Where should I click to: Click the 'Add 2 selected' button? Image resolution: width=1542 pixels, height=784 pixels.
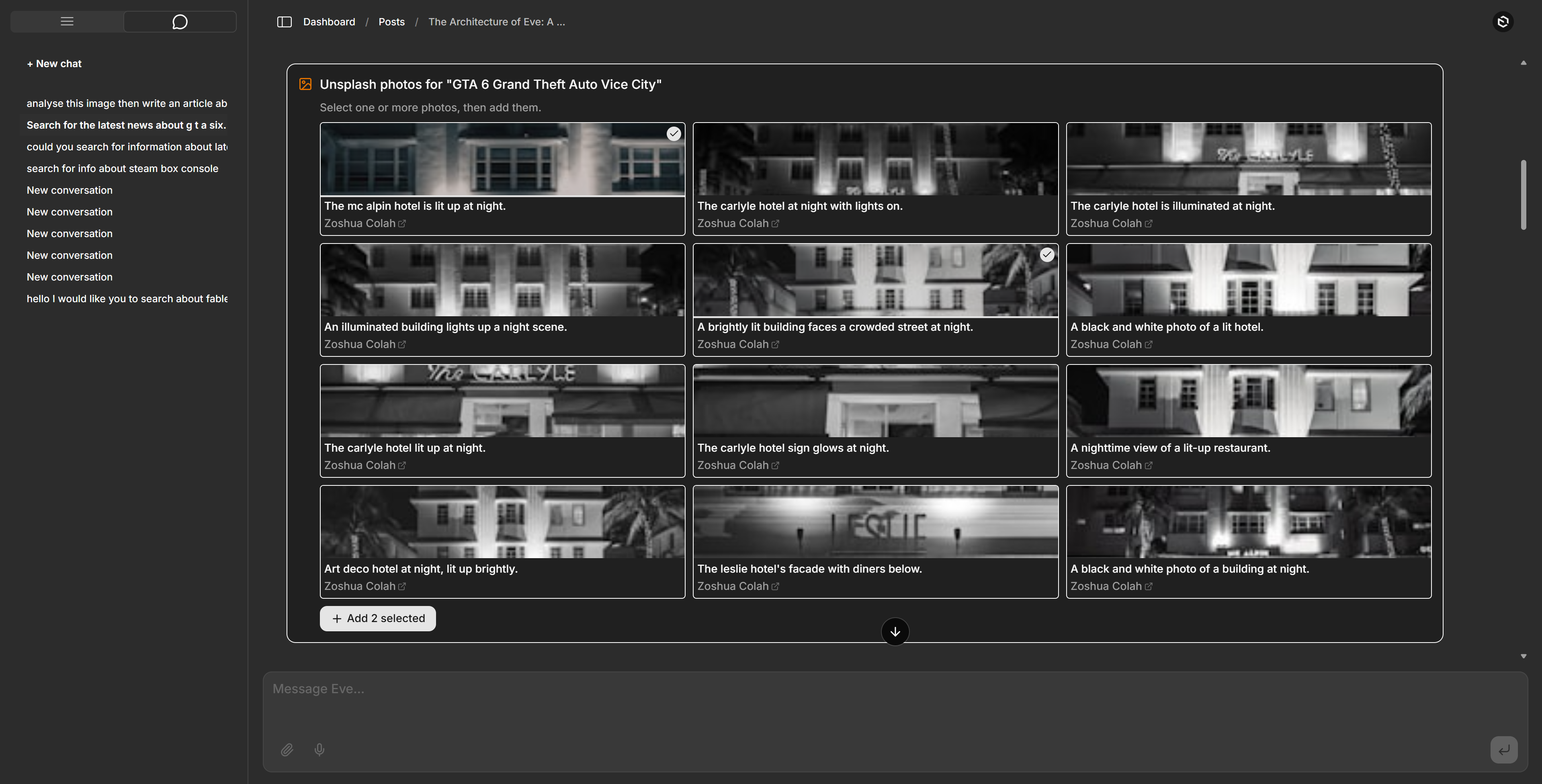pos(378,618)
